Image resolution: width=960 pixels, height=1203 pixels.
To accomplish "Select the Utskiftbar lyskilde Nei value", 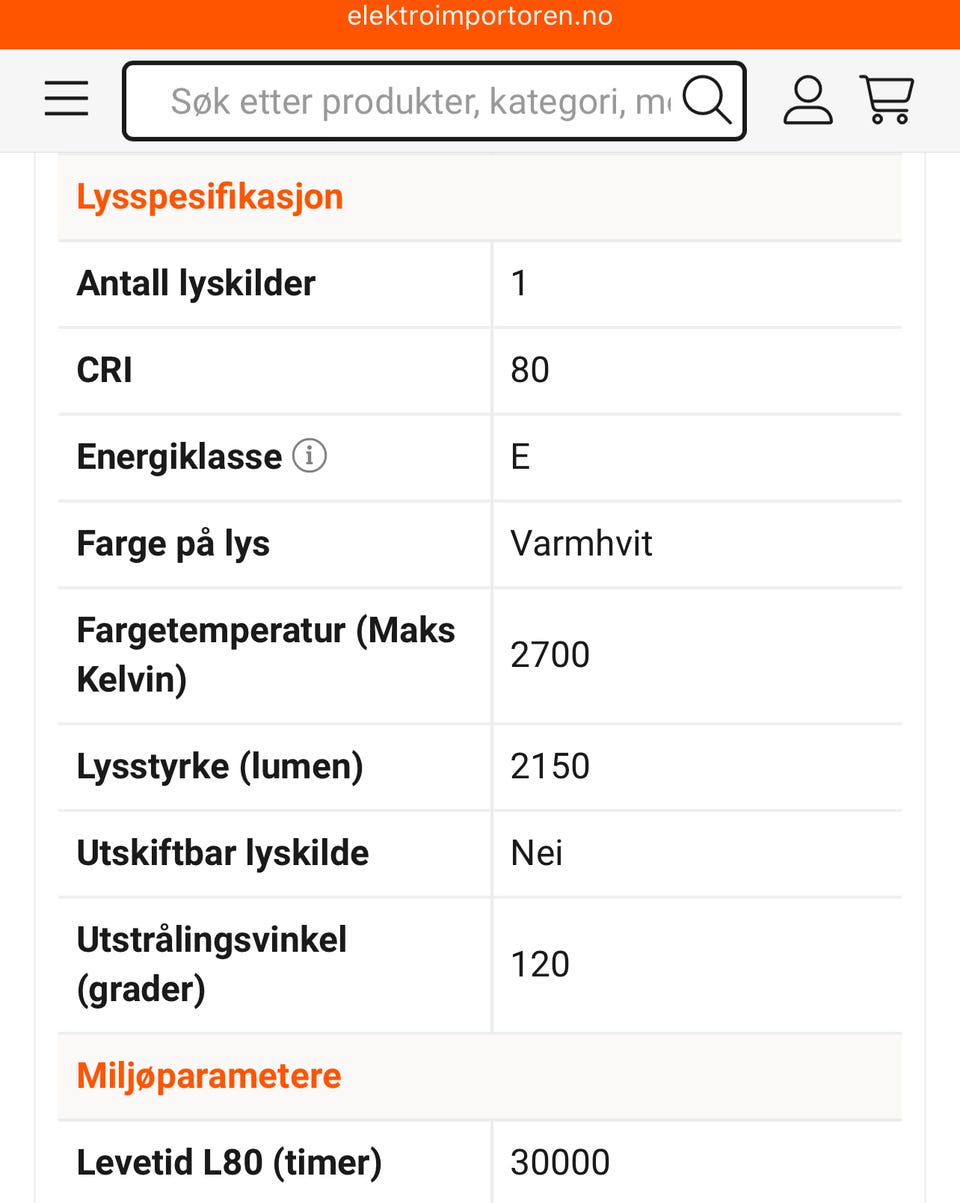I will tap(536, 853).
